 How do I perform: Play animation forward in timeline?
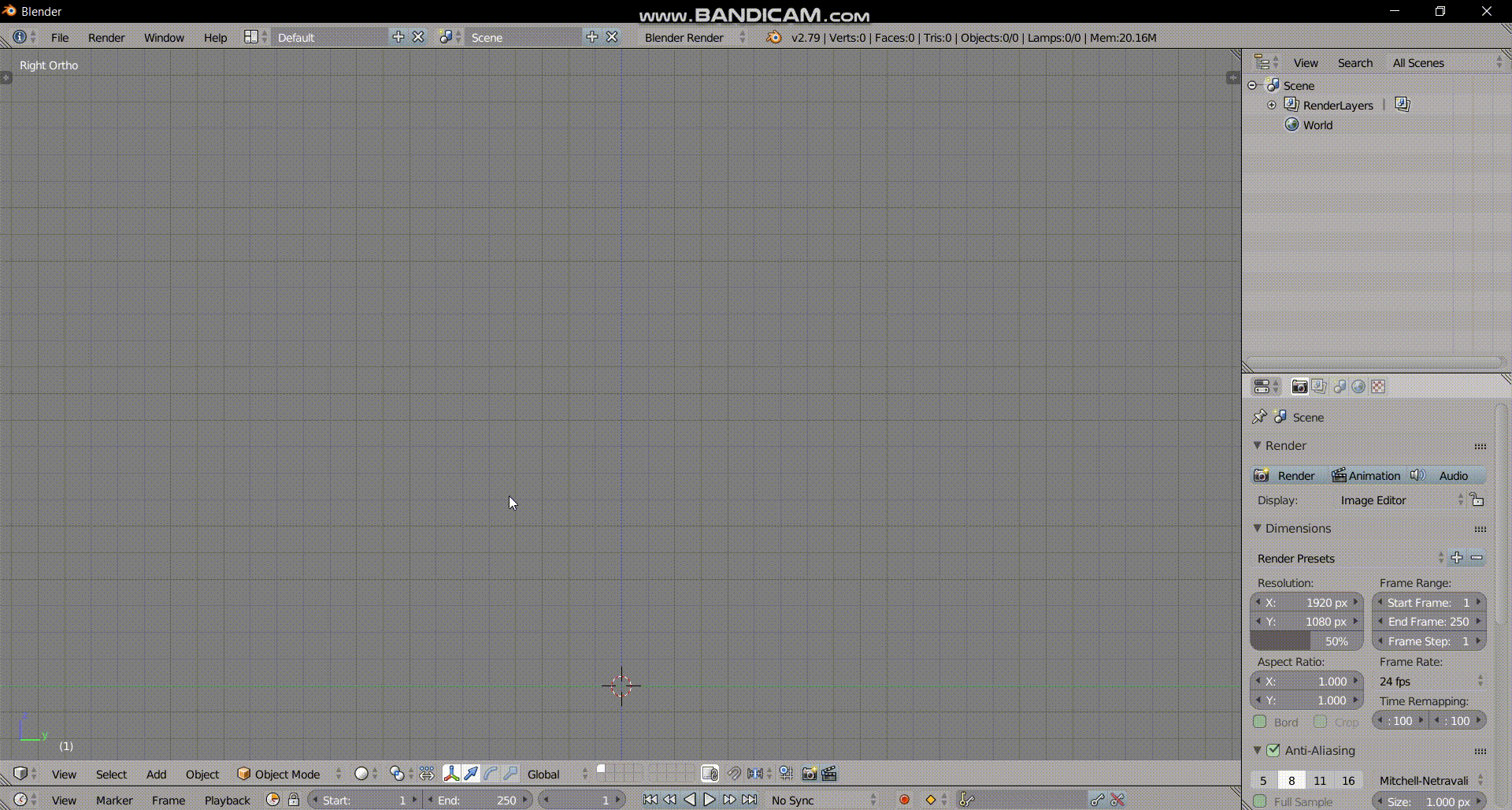pyautogui.click(x=710, y=800)
